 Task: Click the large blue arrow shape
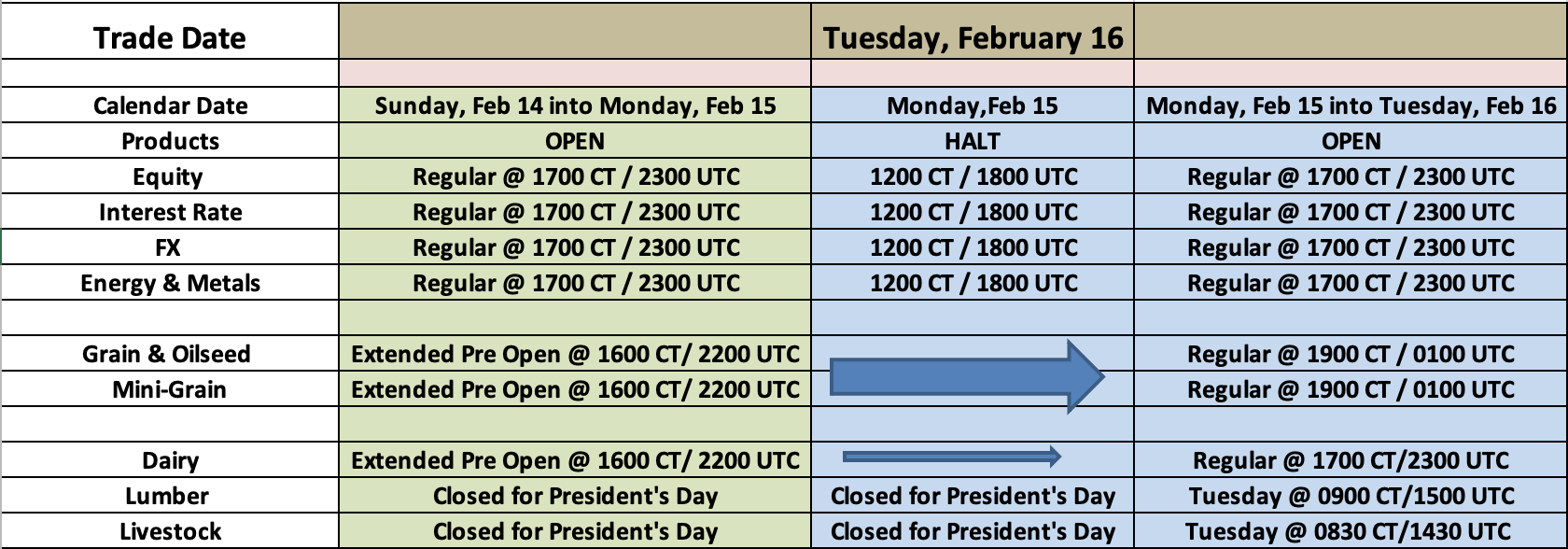[967, 377]
